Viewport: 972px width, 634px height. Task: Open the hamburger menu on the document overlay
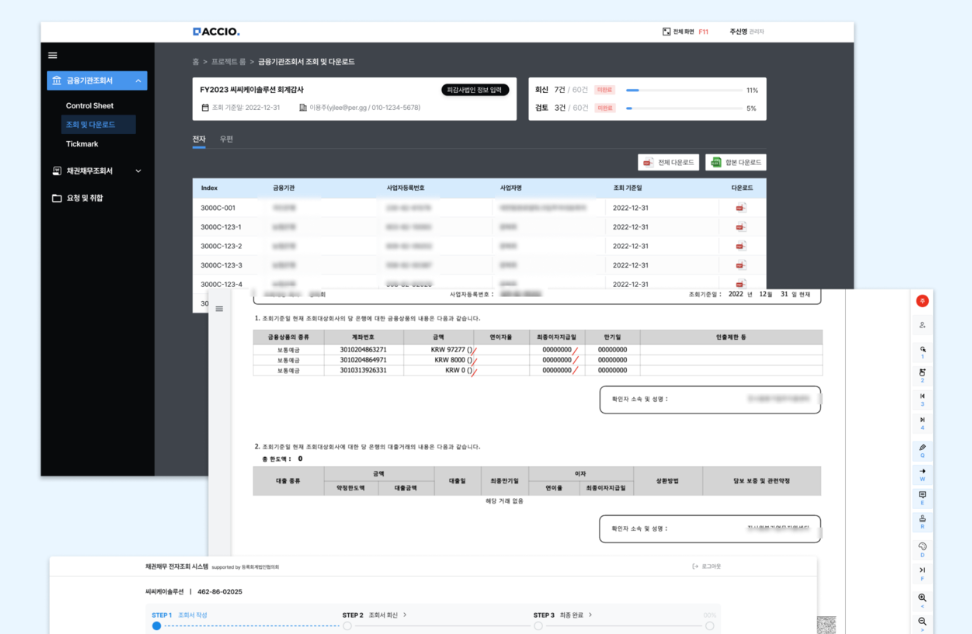pyautogui.click(x=219, y=309)
